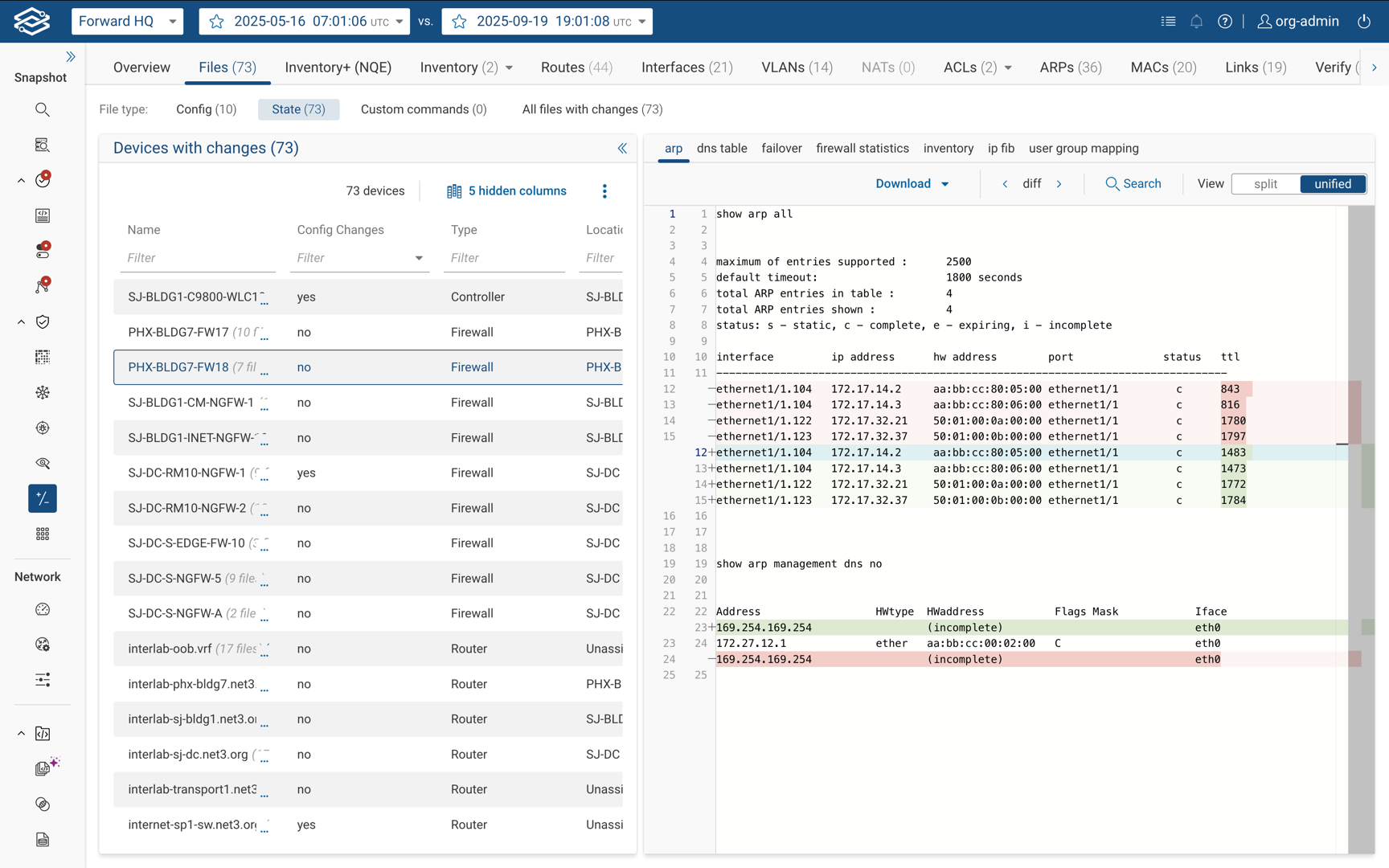Select the unified view toggle
The height and width of the screenshot is (868, 1389).
(1332, 184)
